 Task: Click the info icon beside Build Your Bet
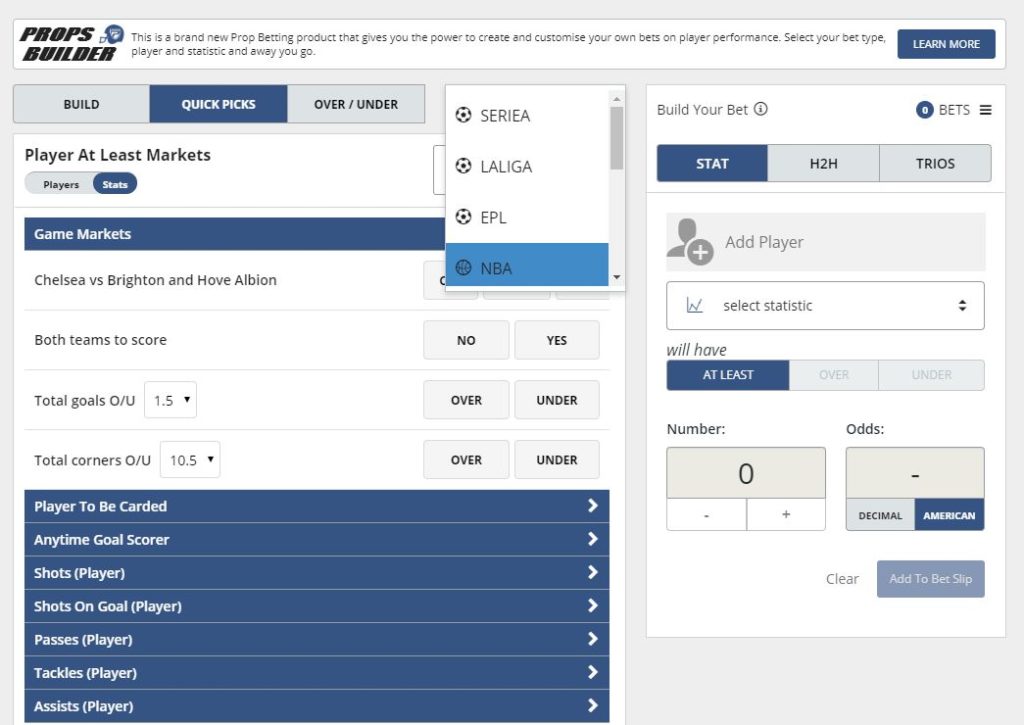[x=761, y=109]
